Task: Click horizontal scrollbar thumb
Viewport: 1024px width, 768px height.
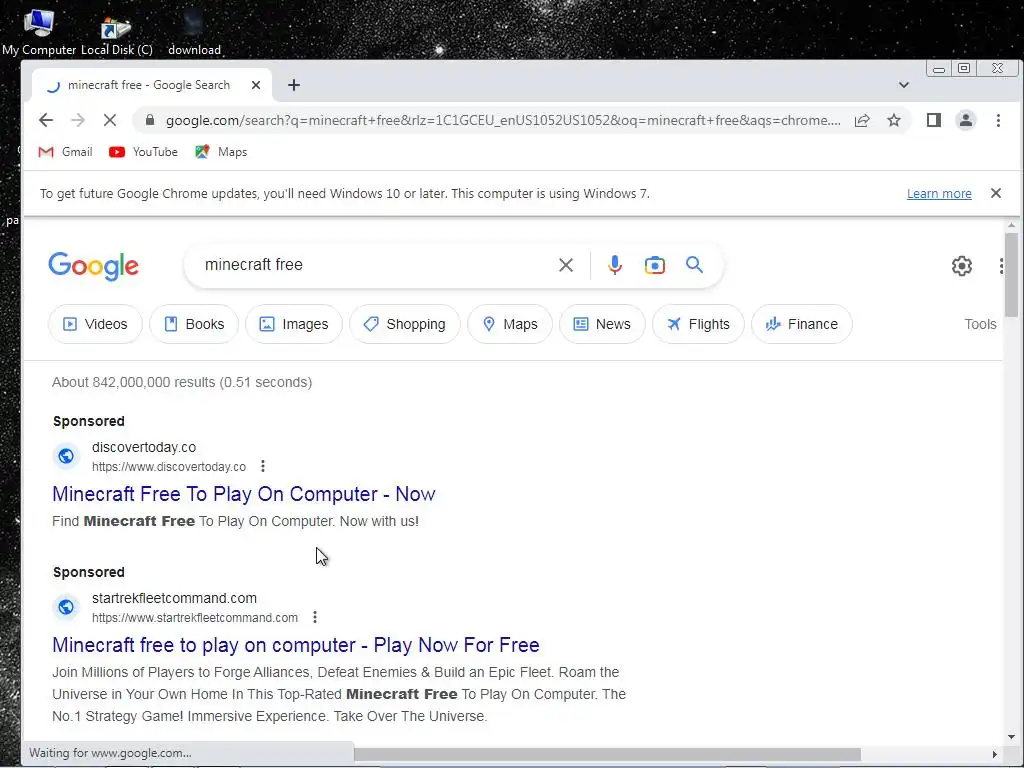Action: [x=607, y=754]
